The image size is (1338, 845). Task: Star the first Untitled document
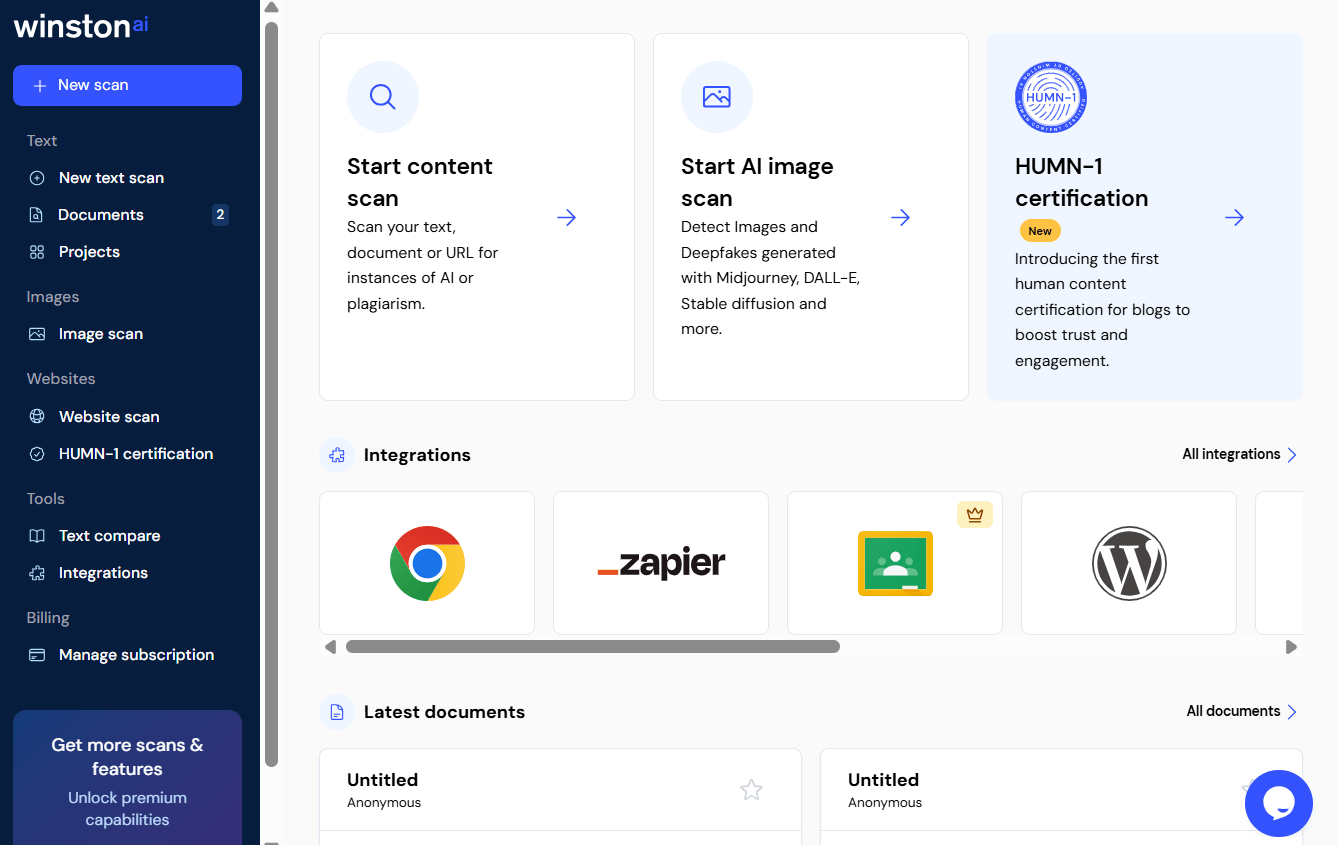tap(751, 790)
